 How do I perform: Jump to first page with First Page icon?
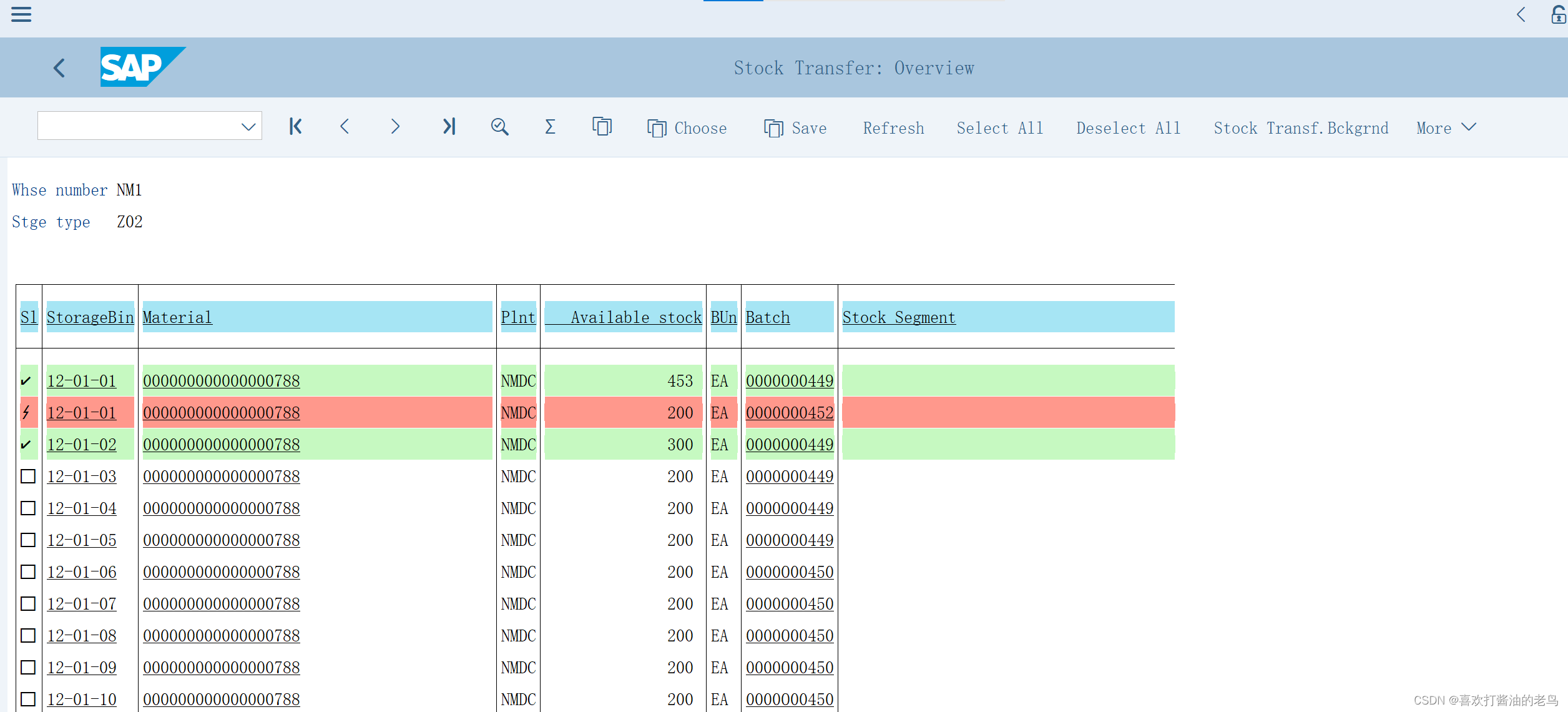click(x=295, y=126)
